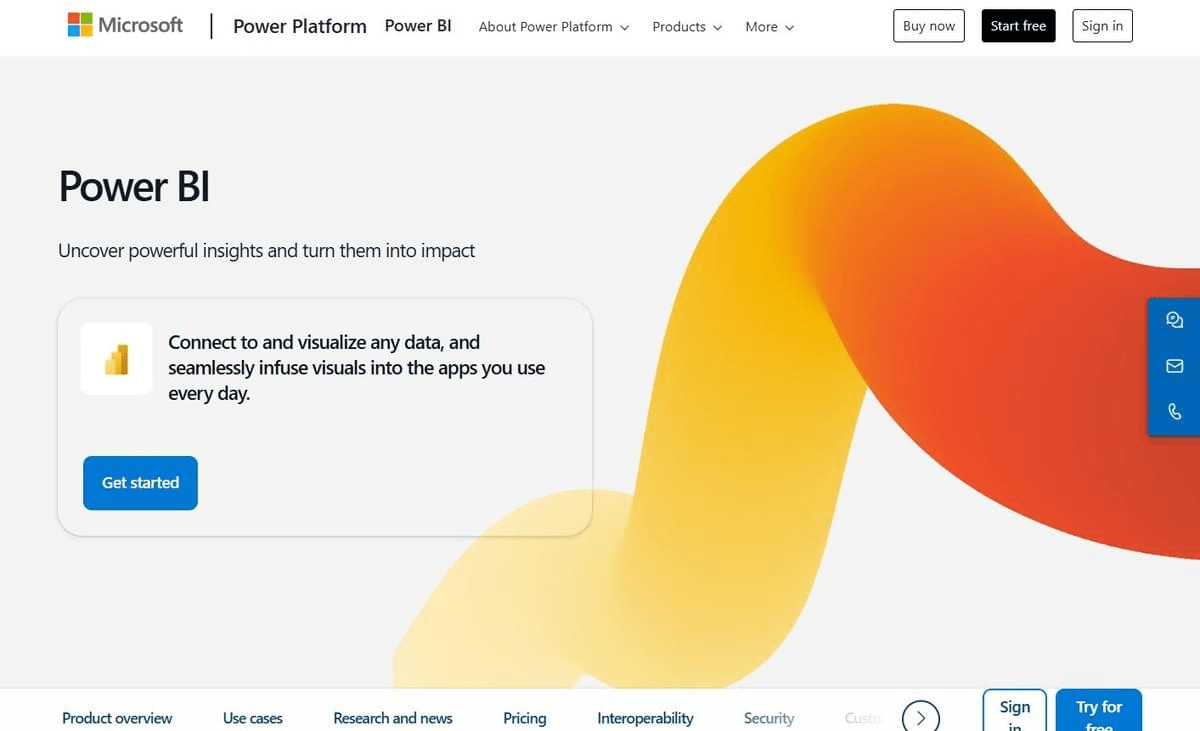Click the Power BI product icon
Image resolution: width=1200 pixels, height=731 pixels.
pos(117,358)
